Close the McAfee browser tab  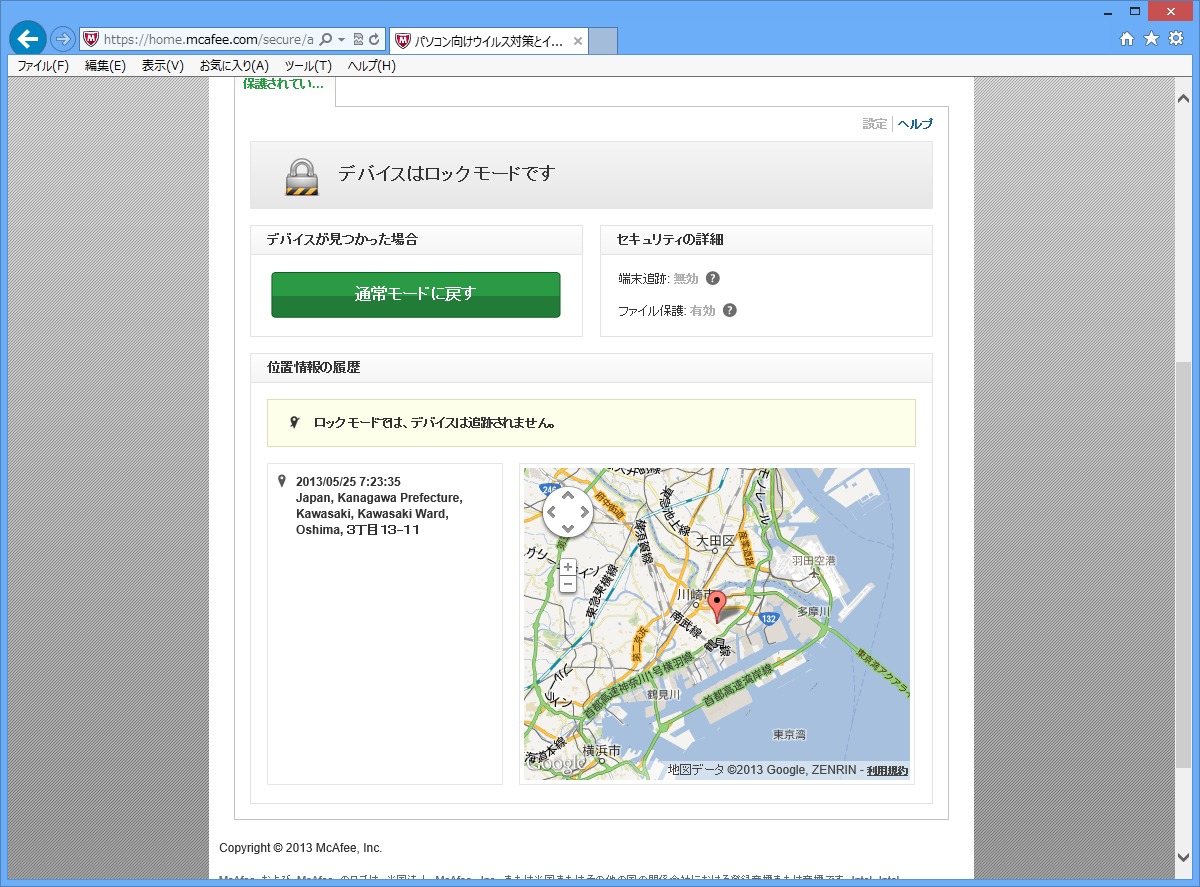[x=576, y=41]
